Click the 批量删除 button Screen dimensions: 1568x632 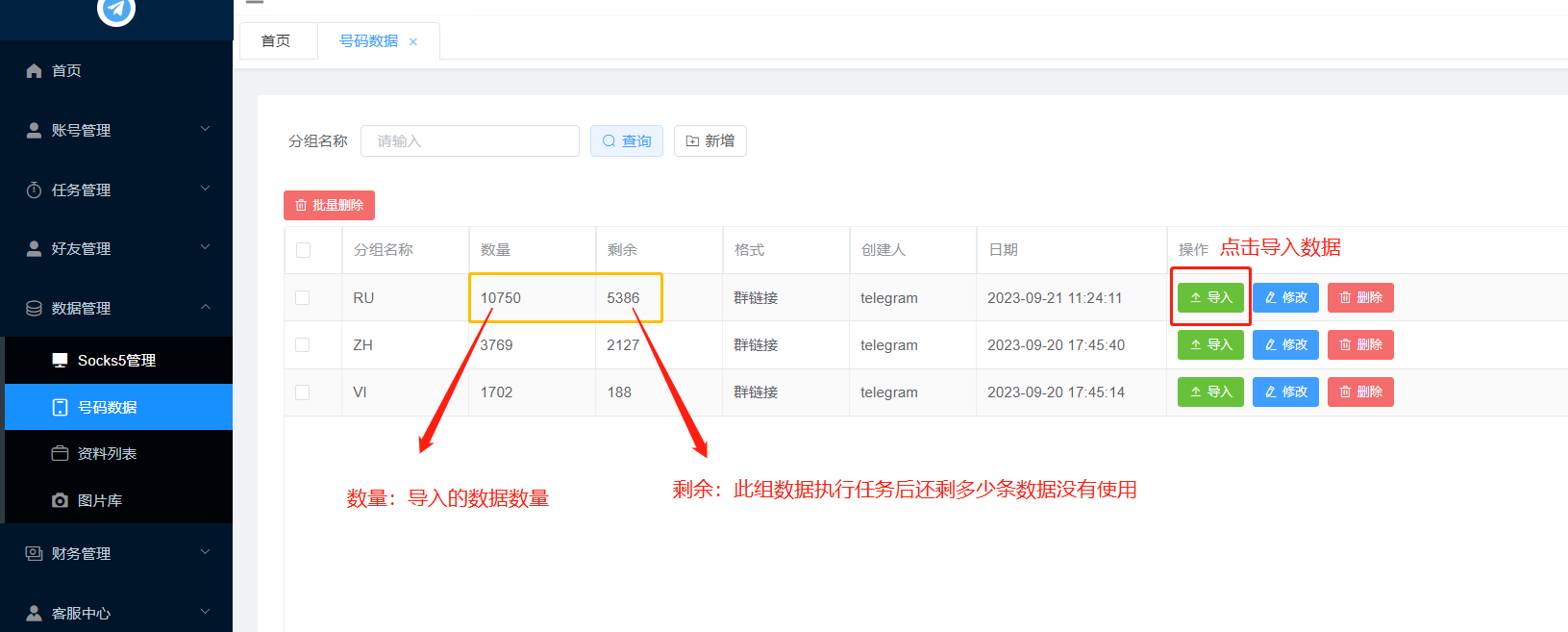click(329, 206)
